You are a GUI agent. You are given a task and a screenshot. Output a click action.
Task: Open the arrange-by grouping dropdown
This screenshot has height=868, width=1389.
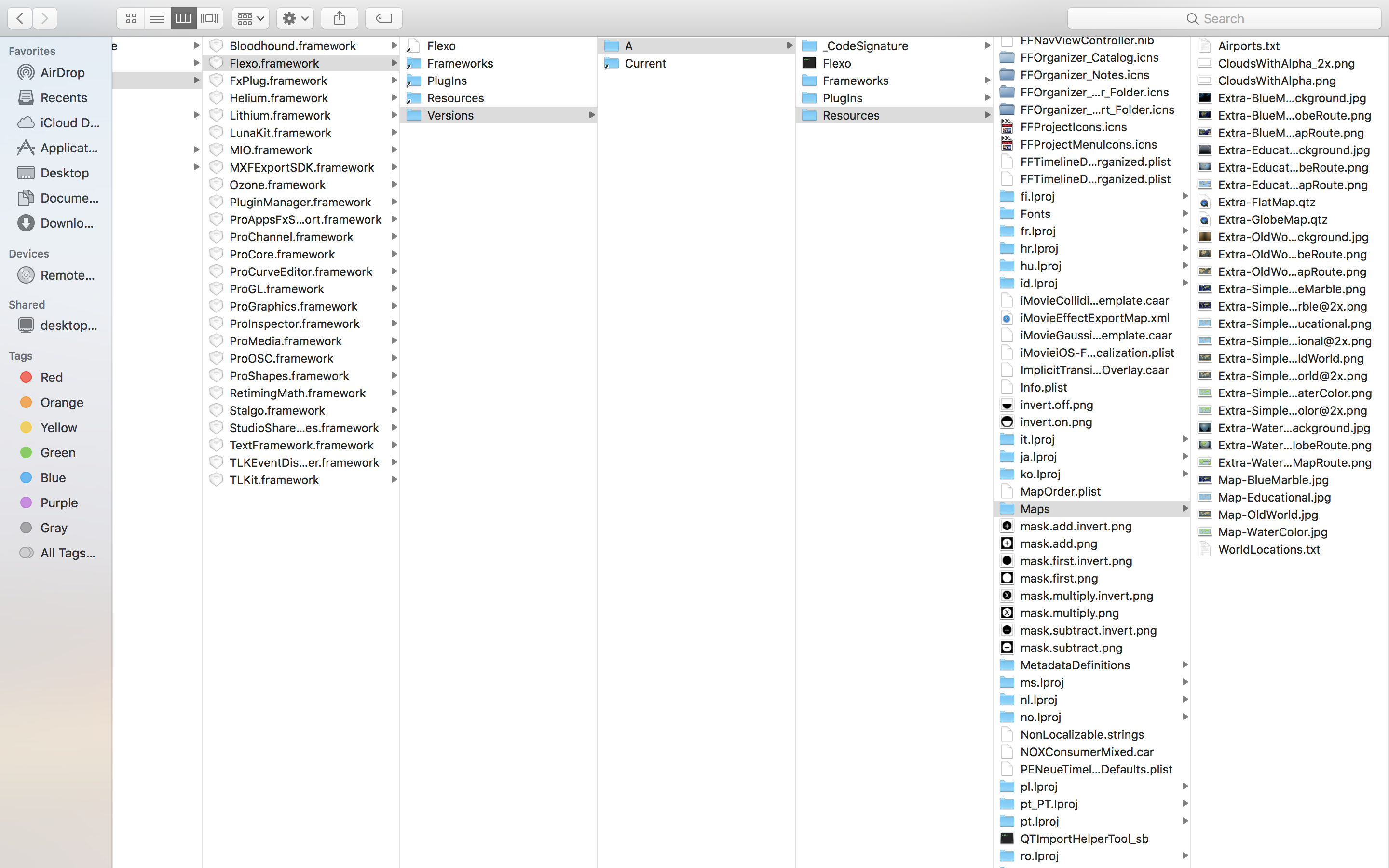251,18
